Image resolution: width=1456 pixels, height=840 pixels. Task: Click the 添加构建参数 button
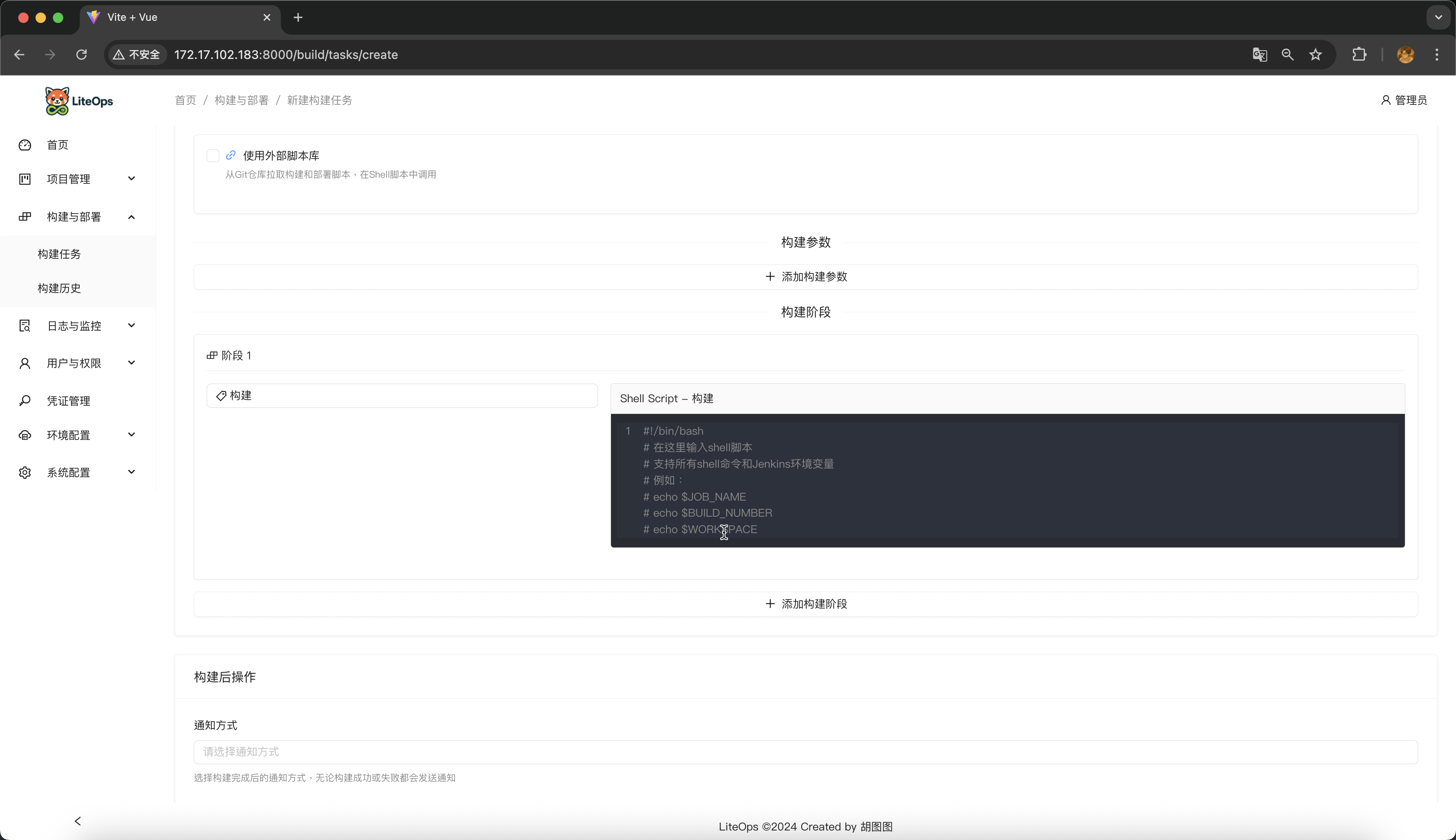tap(806, 277)
